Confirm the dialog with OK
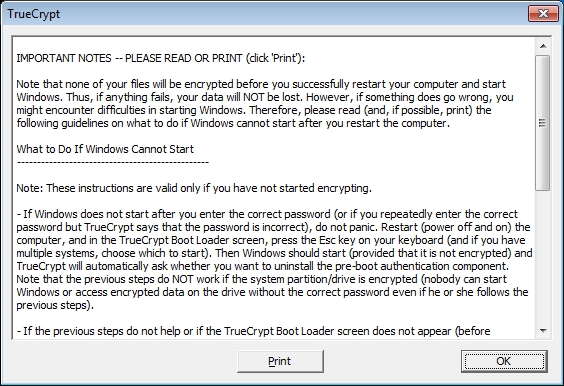Viewport: 564px width, 386px height. click(x=504, y=361)
